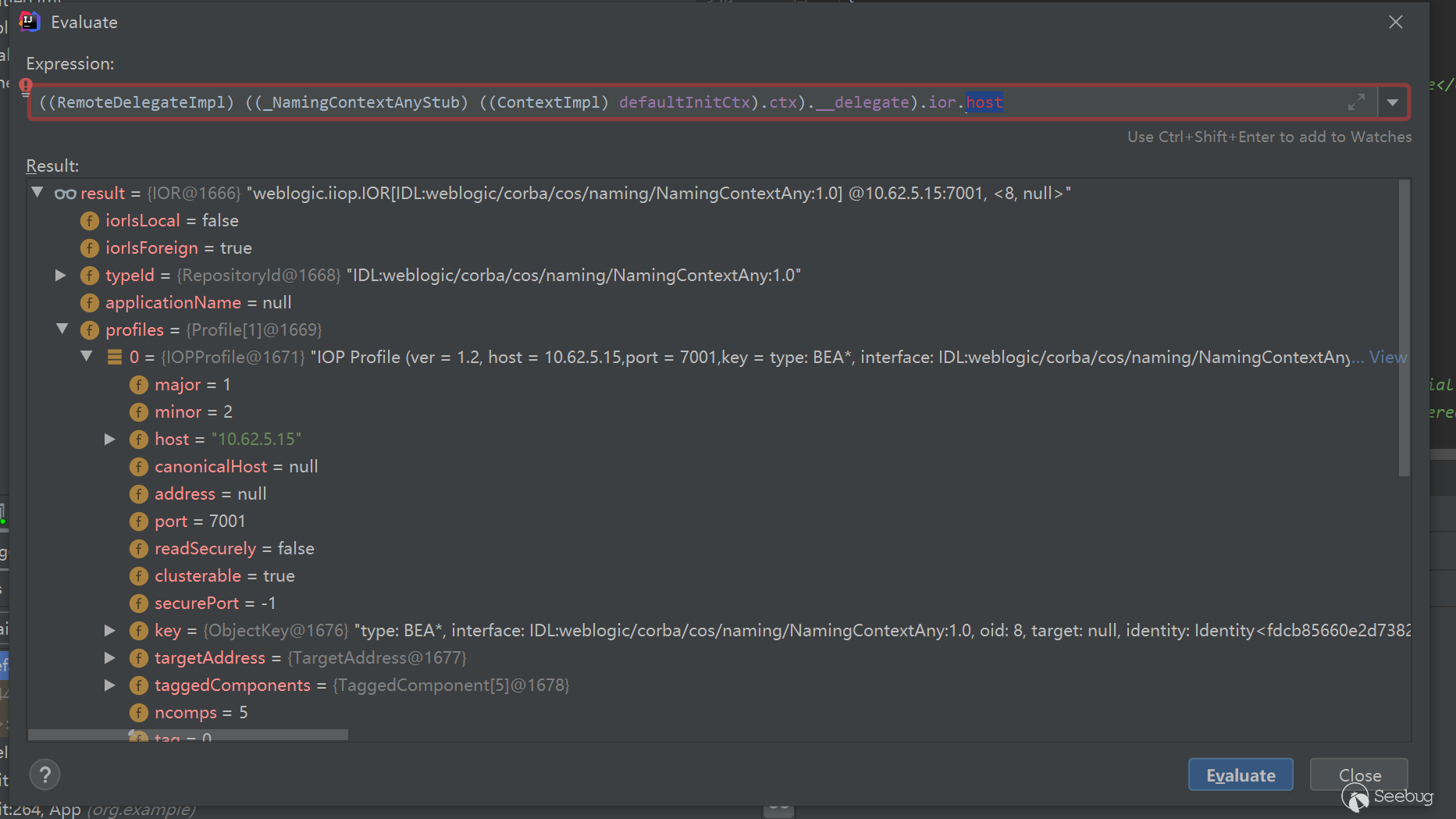Expand the typeId node
Screen dimensions: 1456x819
click(61, 275)
